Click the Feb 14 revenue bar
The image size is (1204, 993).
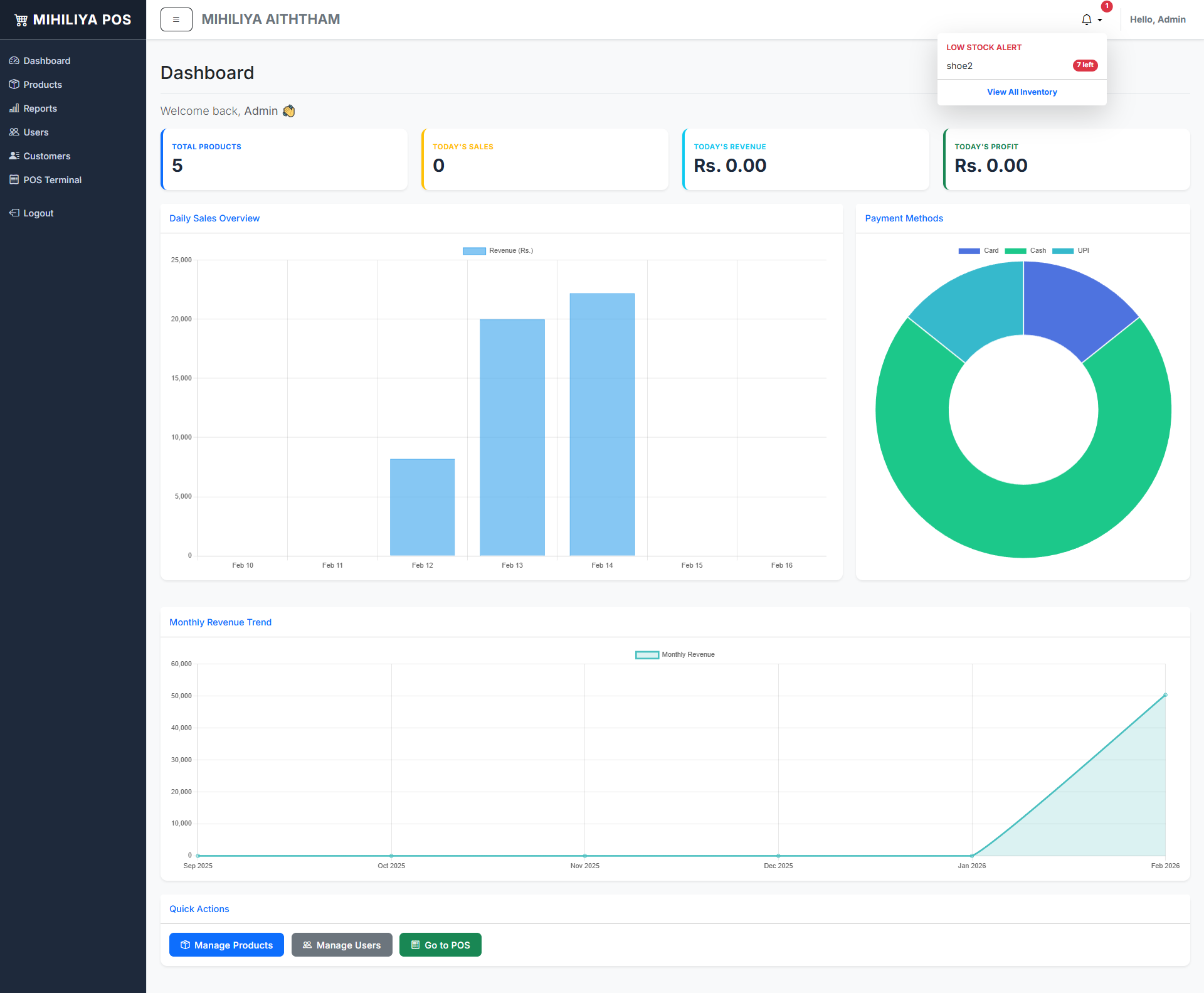click(x=602, y=424)
